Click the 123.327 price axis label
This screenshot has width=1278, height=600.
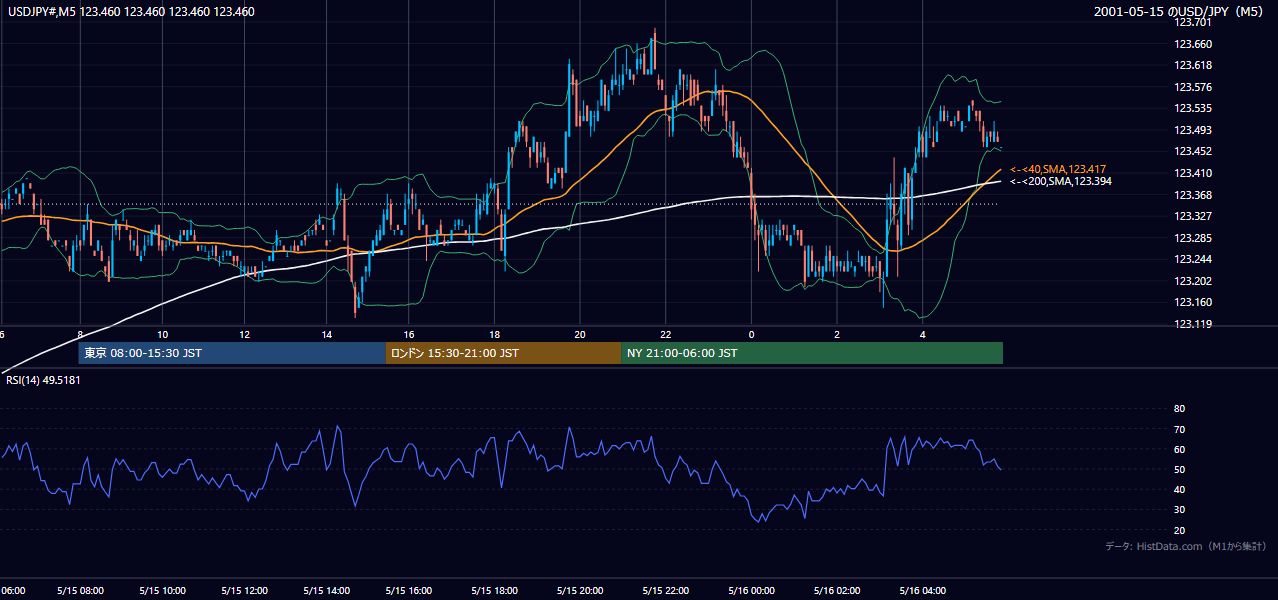coord(1193,216)
